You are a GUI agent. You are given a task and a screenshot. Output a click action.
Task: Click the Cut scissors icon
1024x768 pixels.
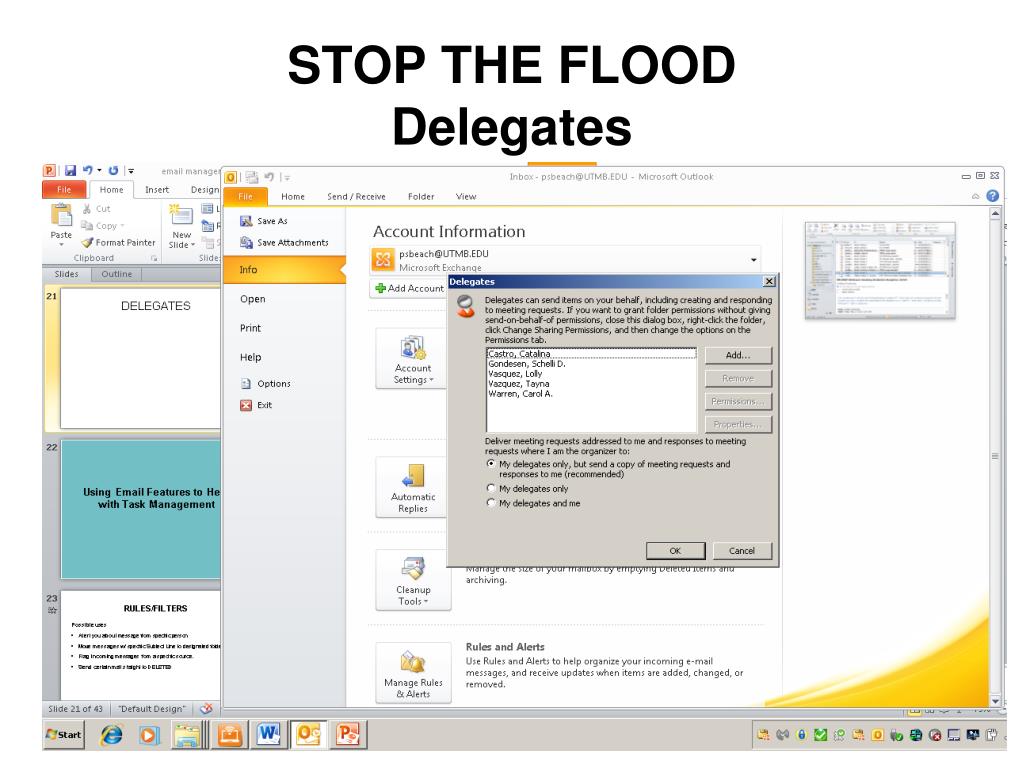pos(87,209)
